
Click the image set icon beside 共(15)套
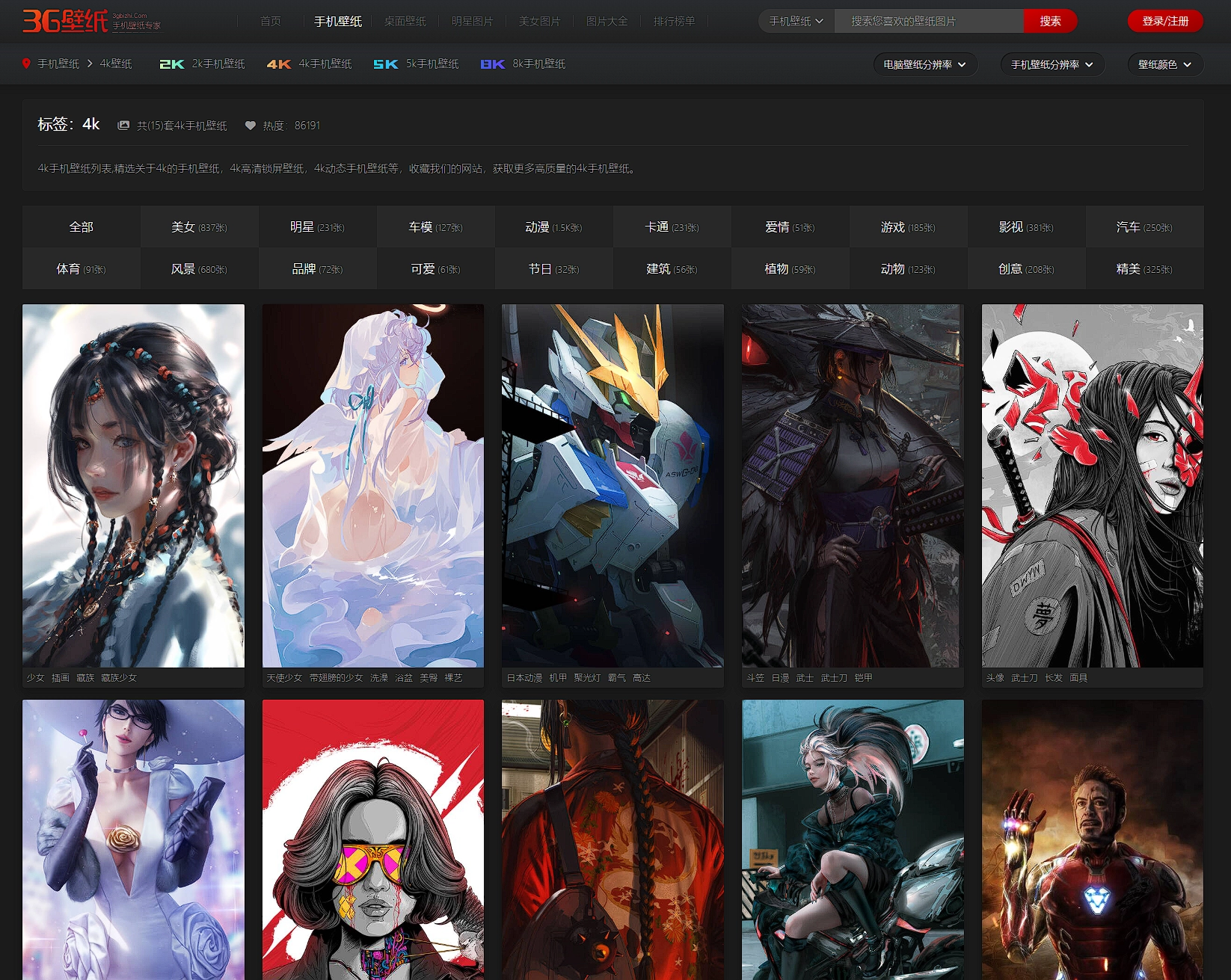(123, 126)
